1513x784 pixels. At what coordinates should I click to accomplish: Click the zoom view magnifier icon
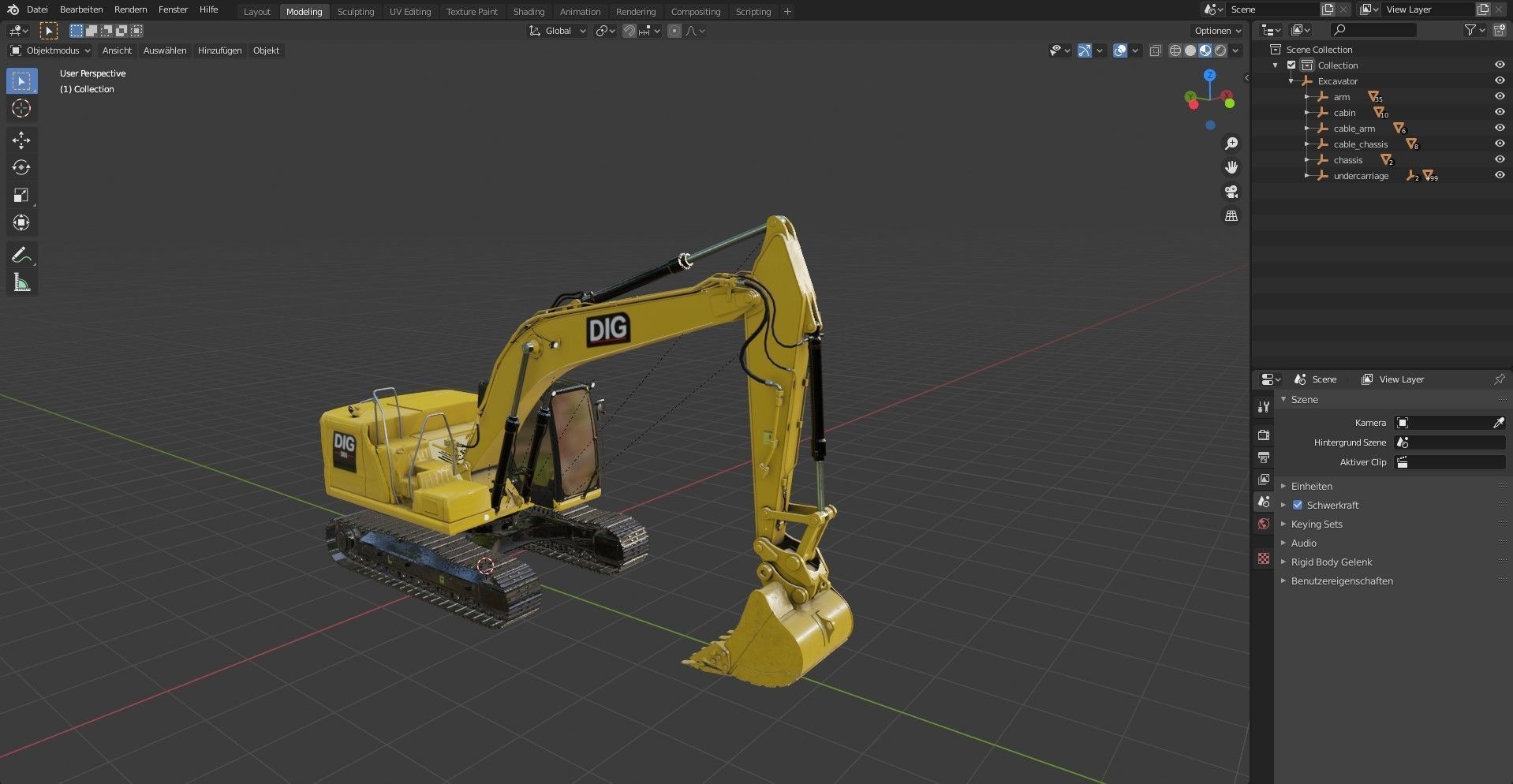1231,144
